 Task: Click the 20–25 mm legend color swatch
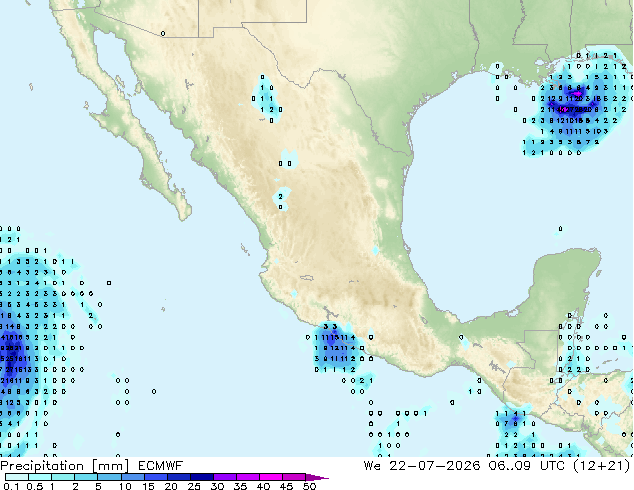[x=178, y=477]
